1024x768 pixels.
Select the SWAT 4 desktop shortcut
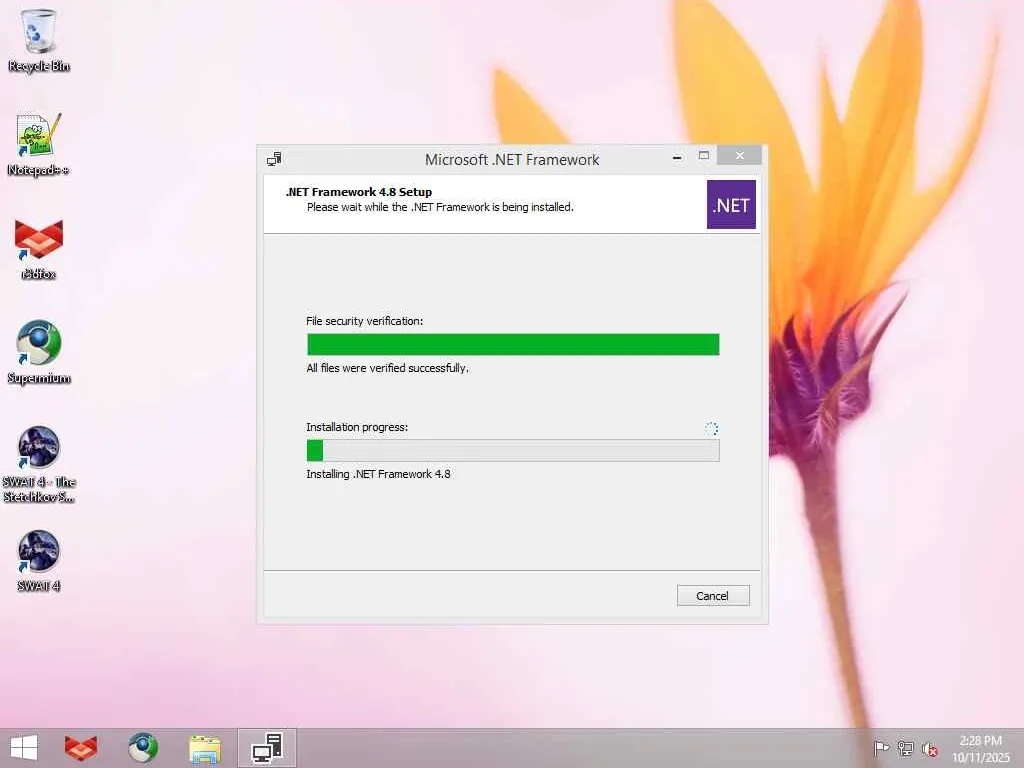click(x=39, y=560)
